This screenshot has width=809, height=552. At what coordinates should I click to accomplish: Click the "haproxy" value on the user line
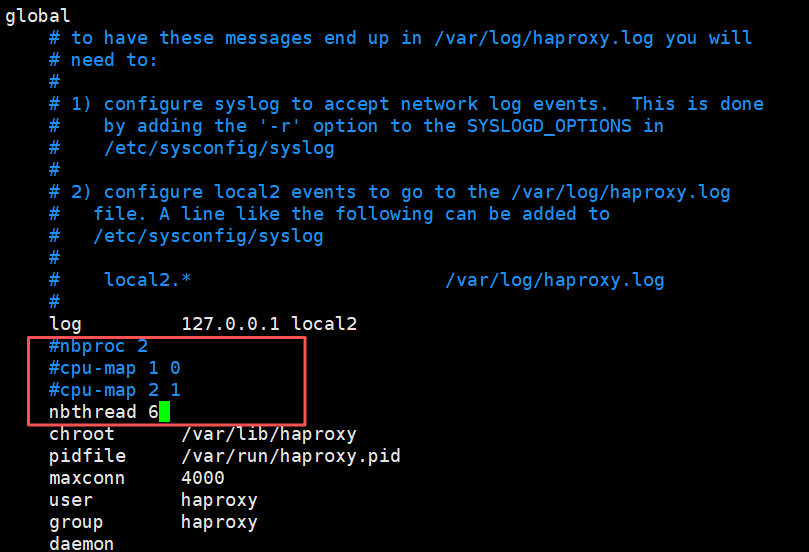coord(219,500)
